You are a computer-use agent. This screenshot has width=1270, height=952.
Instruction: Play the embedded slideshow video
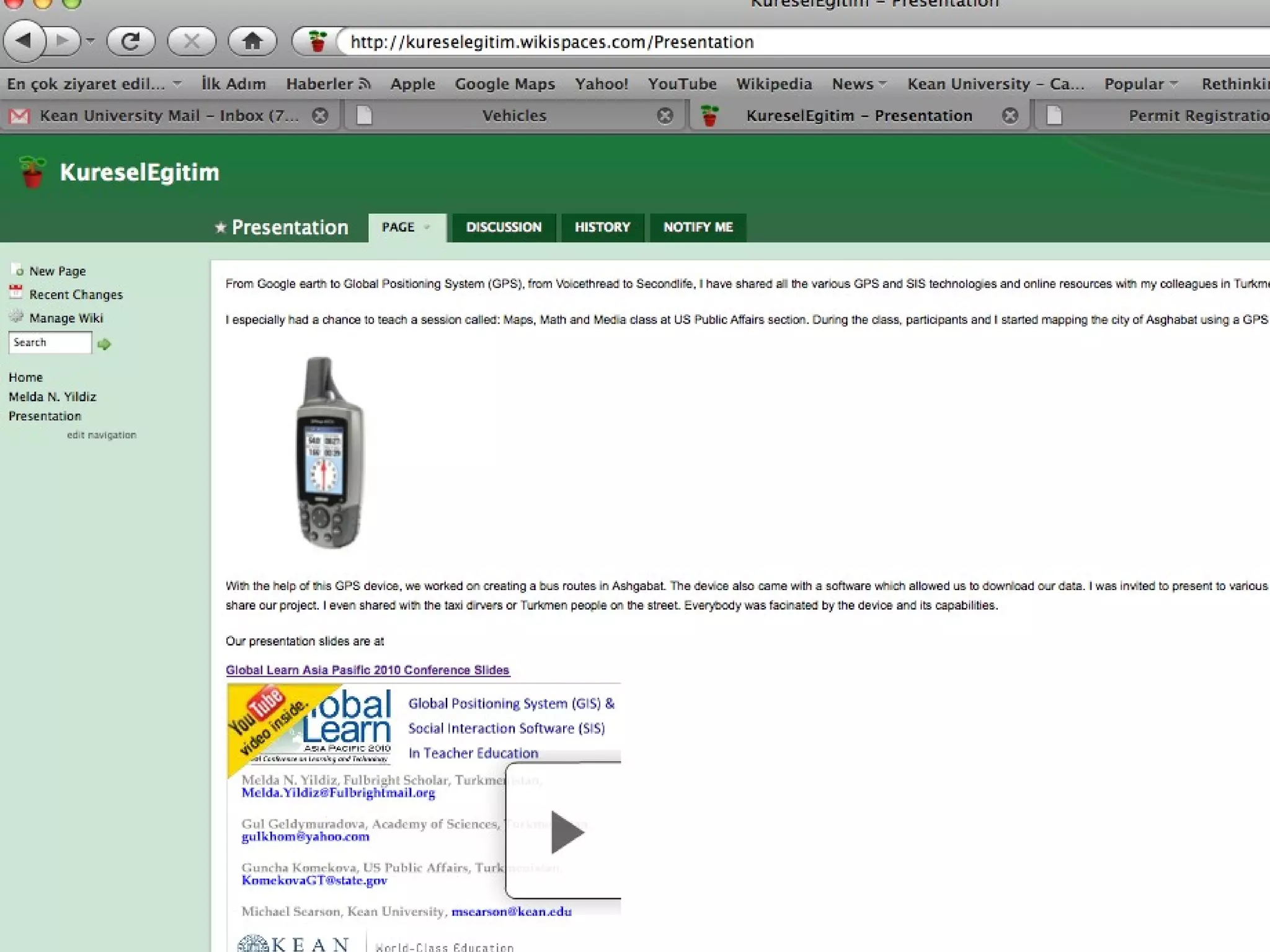coord(567,832)
